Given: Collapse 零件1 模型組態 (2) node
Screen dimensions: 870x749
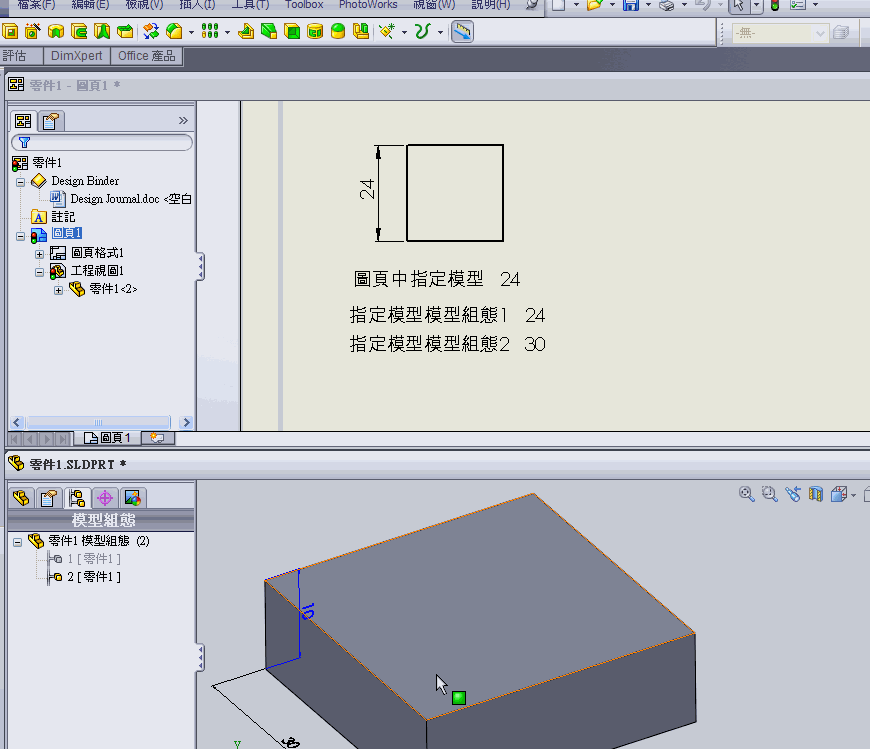Looking at the screenshot, I should click(x=18, y=542).
